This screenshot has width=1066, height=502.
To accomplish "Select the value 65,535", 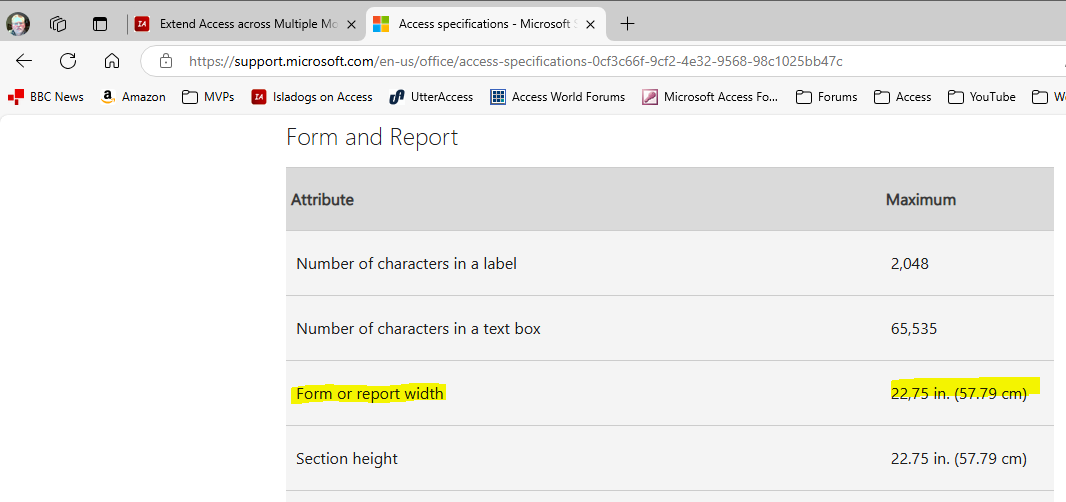I will click(x=914, y=329).
